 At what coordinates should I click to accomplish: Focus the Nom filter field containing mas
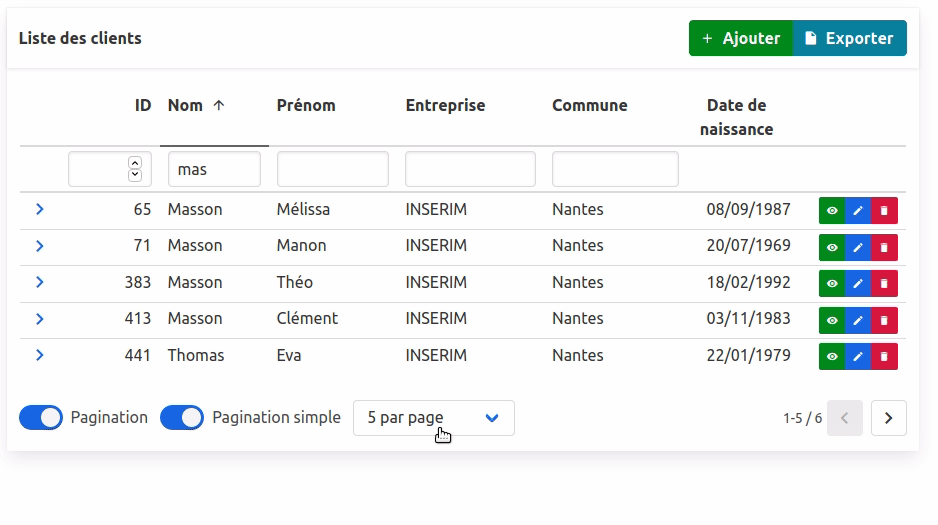point(214,169)
